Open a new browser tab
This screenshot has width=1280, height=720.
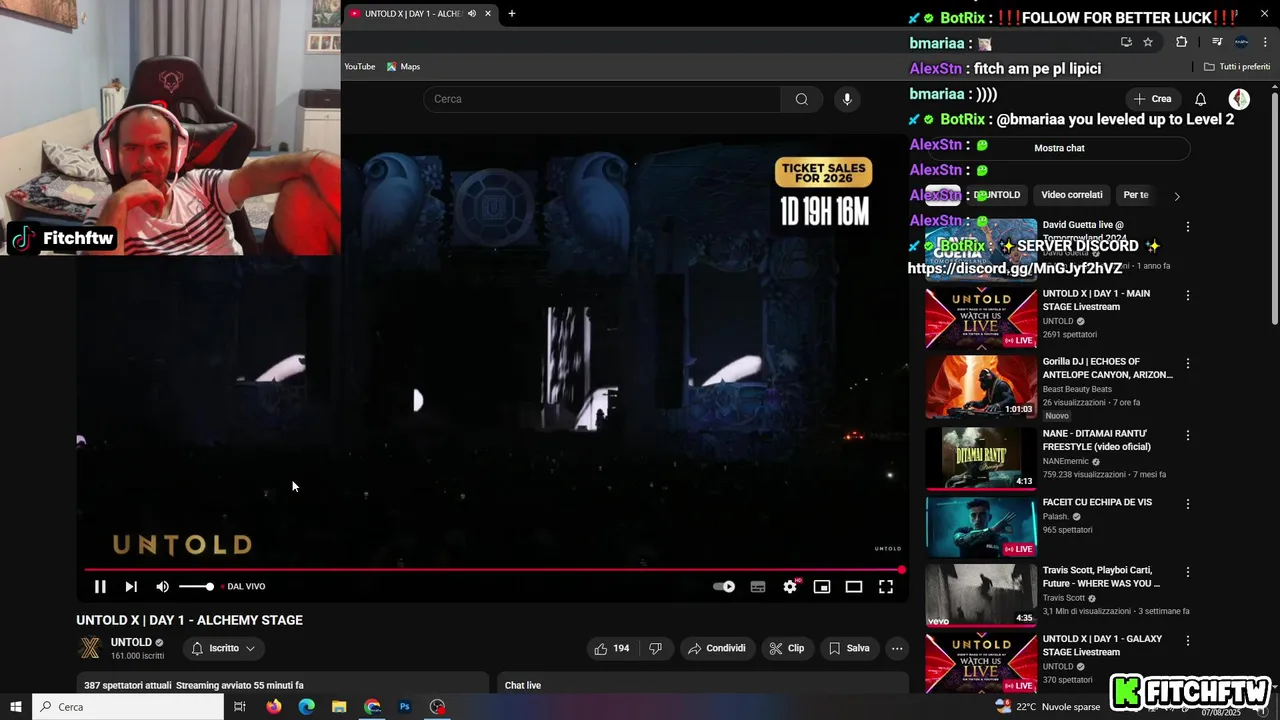click(512, 13)
